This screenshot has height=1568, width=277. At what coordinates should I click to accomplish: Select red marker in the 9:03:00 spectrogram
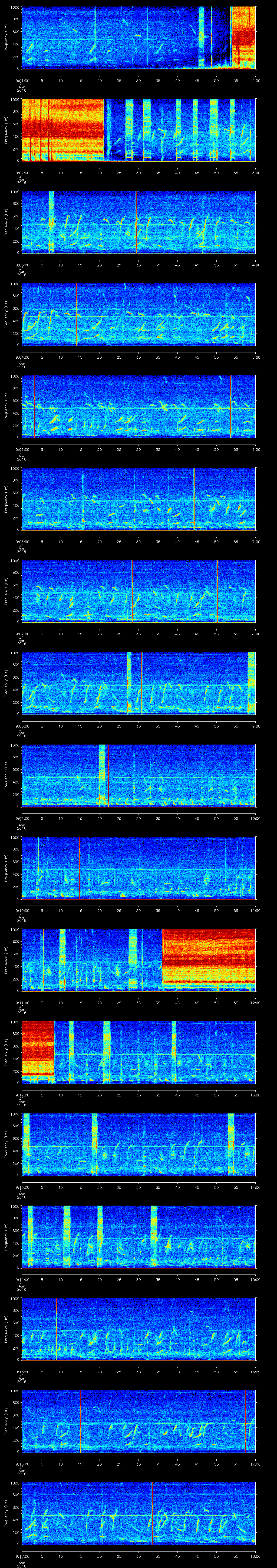(136, 222)
